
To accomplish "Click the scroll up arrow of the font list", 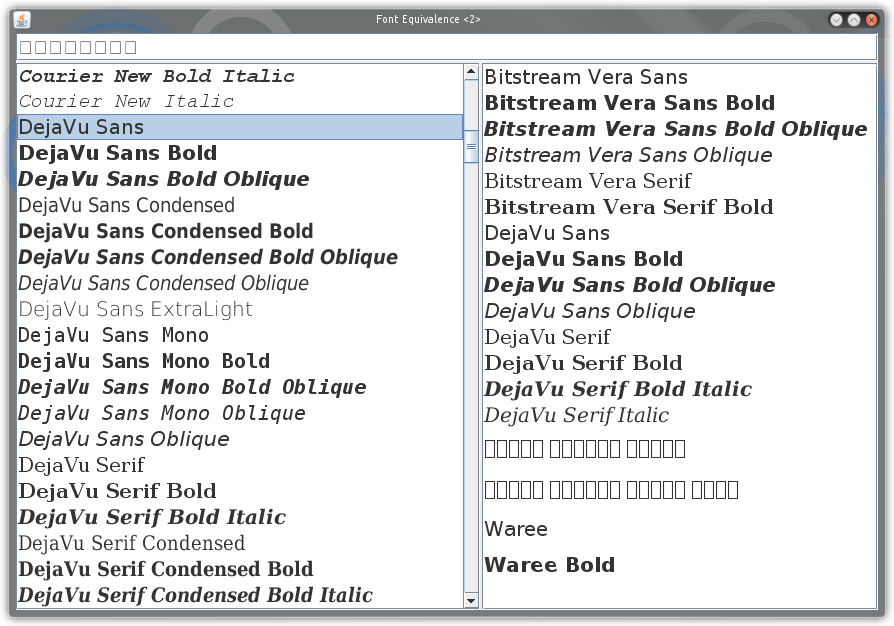I will tap(471, 72).
